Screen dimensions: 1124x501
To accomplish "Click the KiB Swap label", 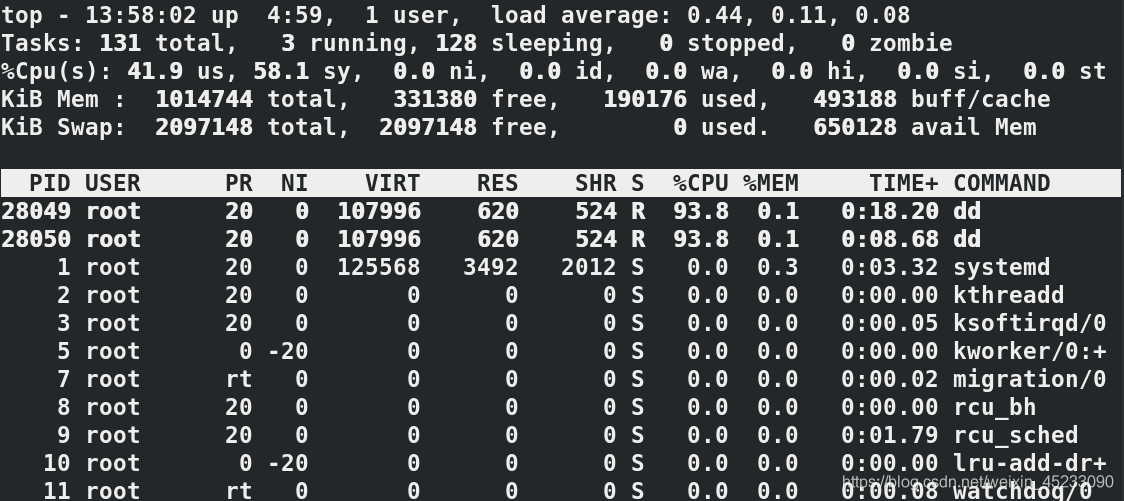I will pos(64,127).
